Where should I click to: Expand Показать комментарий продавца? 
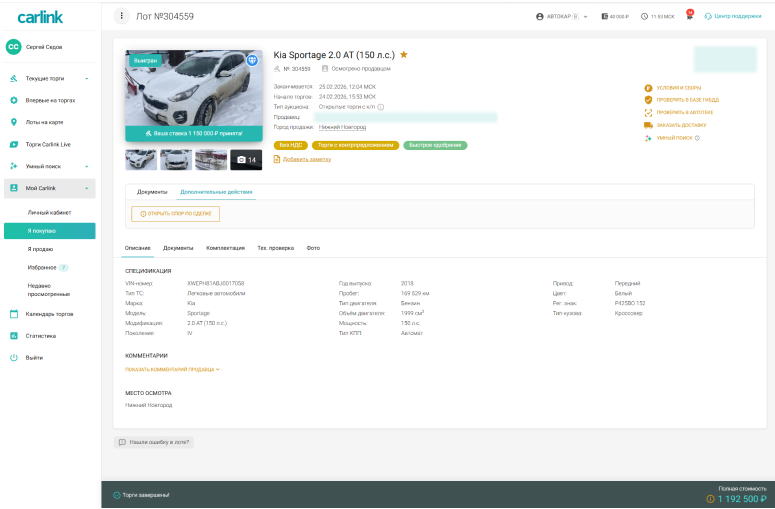pyautogui.click(x=172, y=369)
